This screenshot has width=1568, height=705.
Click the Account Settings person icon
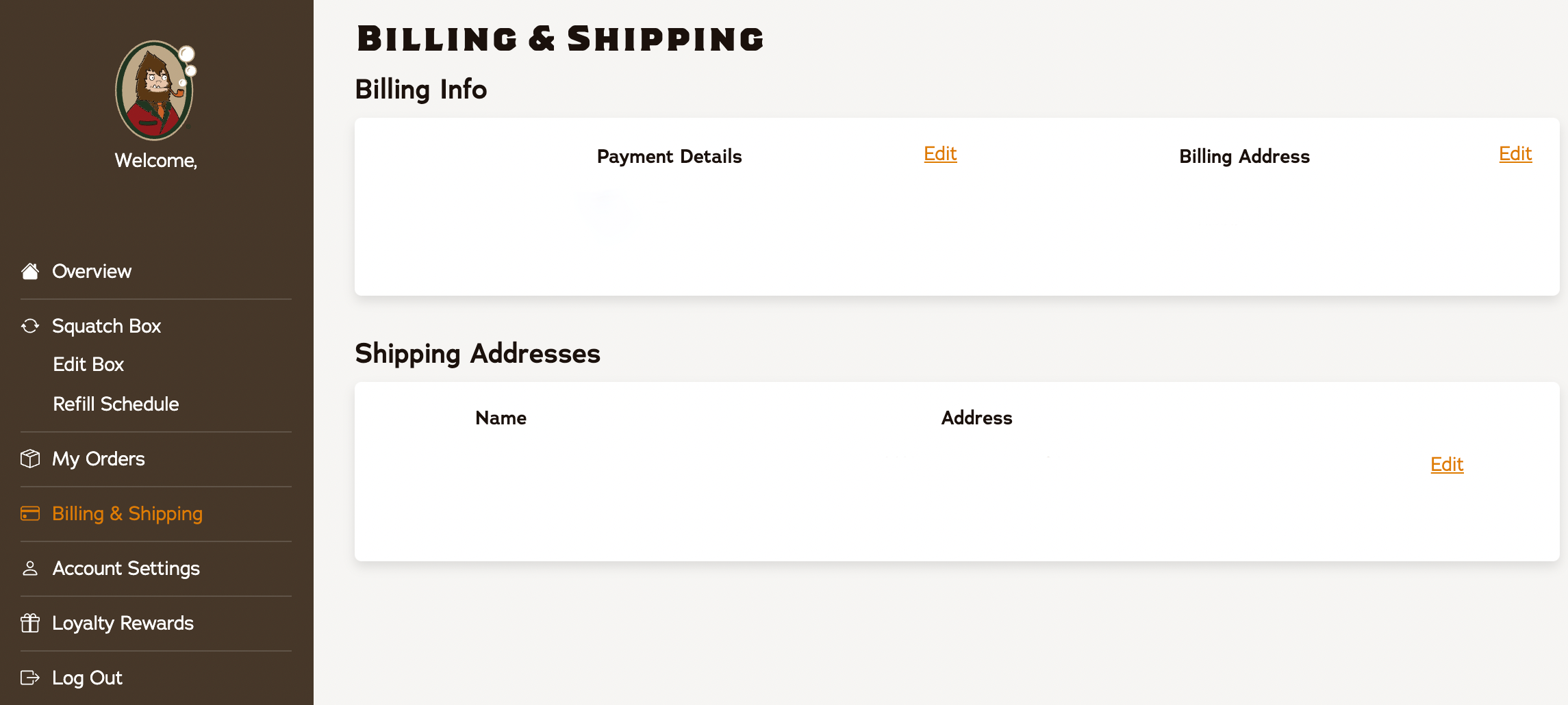(30, 568)
